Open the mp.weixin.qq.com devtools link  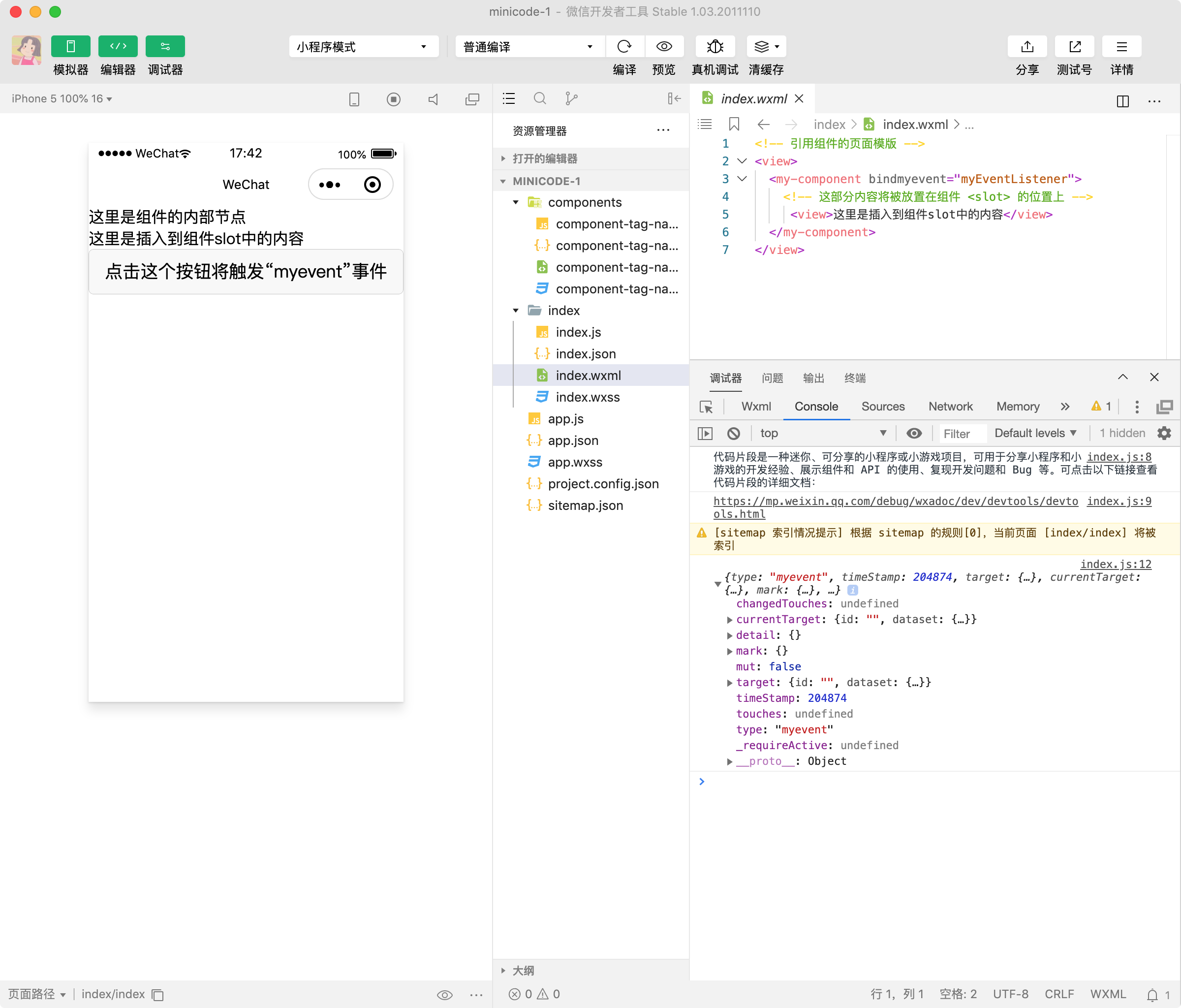(895, 501)
